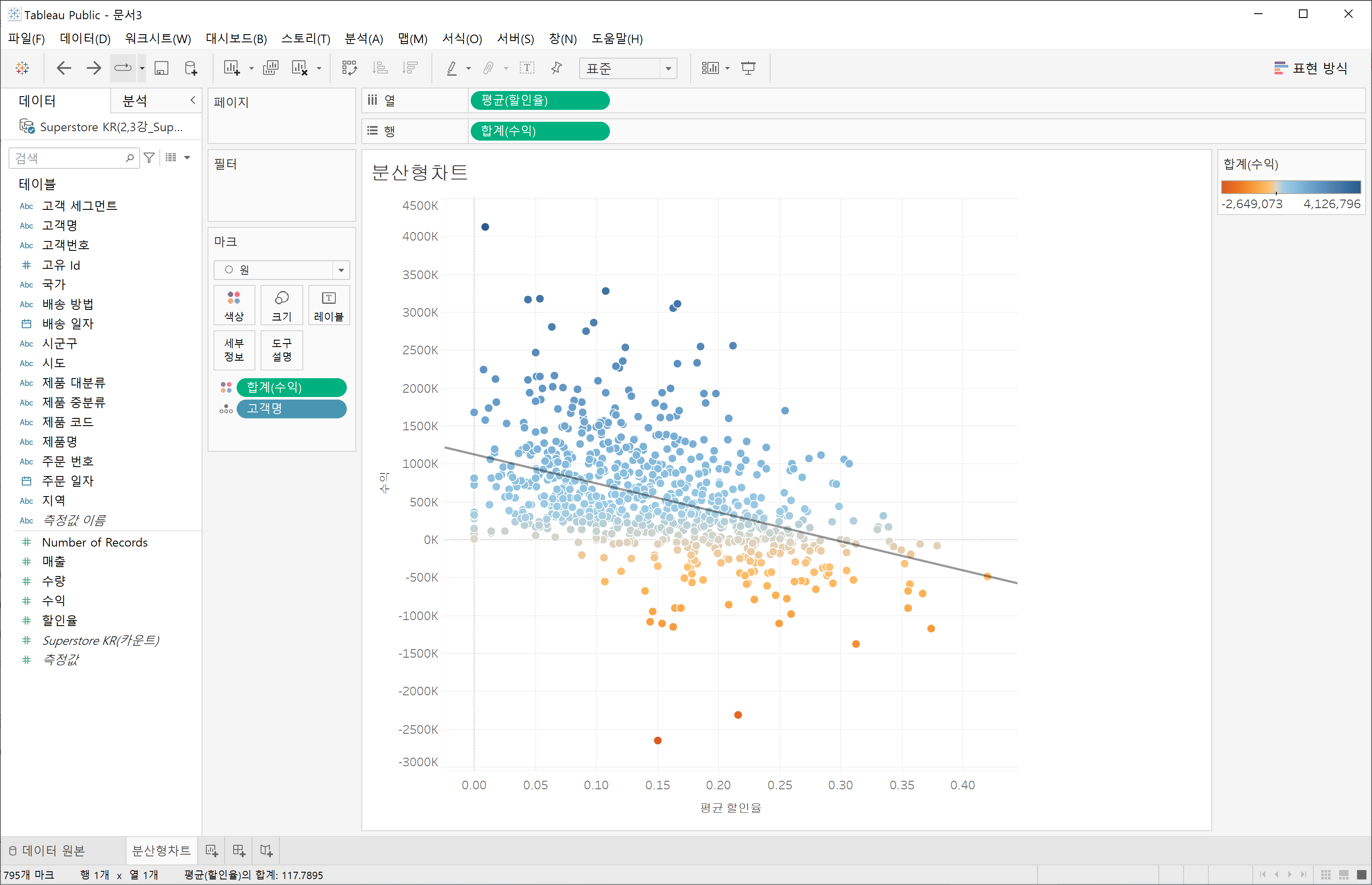Click the Presentation Mode icon

(748, 68)
